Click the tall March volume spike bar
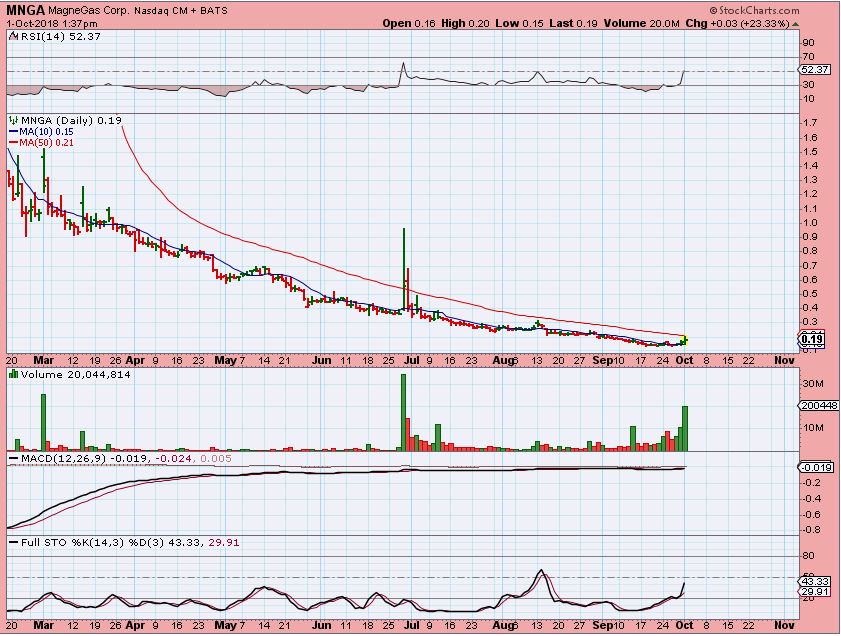Viewport: 841px width, 636px height. point(43,422)
